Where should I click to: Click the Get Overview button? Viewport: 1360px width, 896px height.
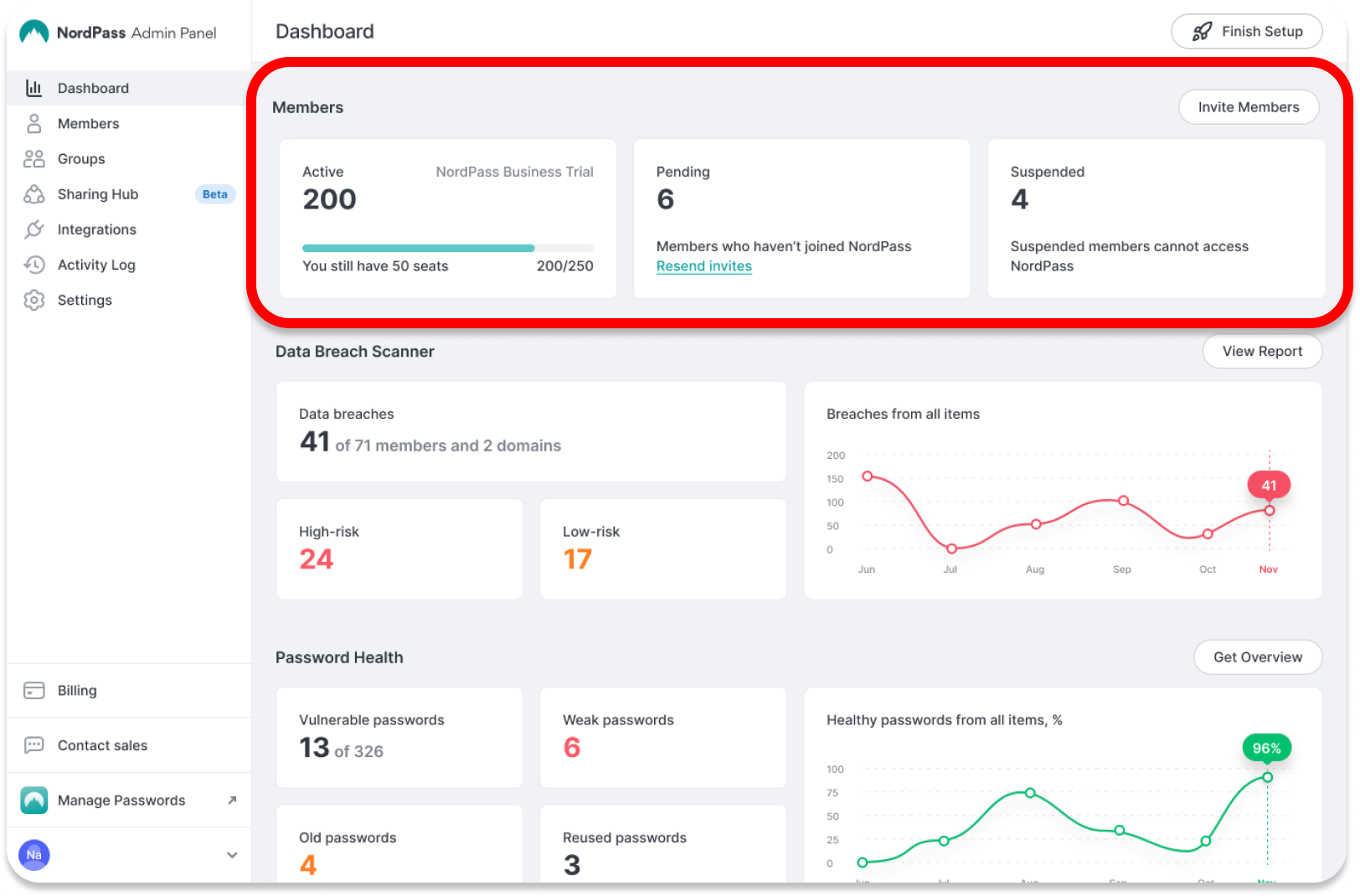(x=1258, y=657)
